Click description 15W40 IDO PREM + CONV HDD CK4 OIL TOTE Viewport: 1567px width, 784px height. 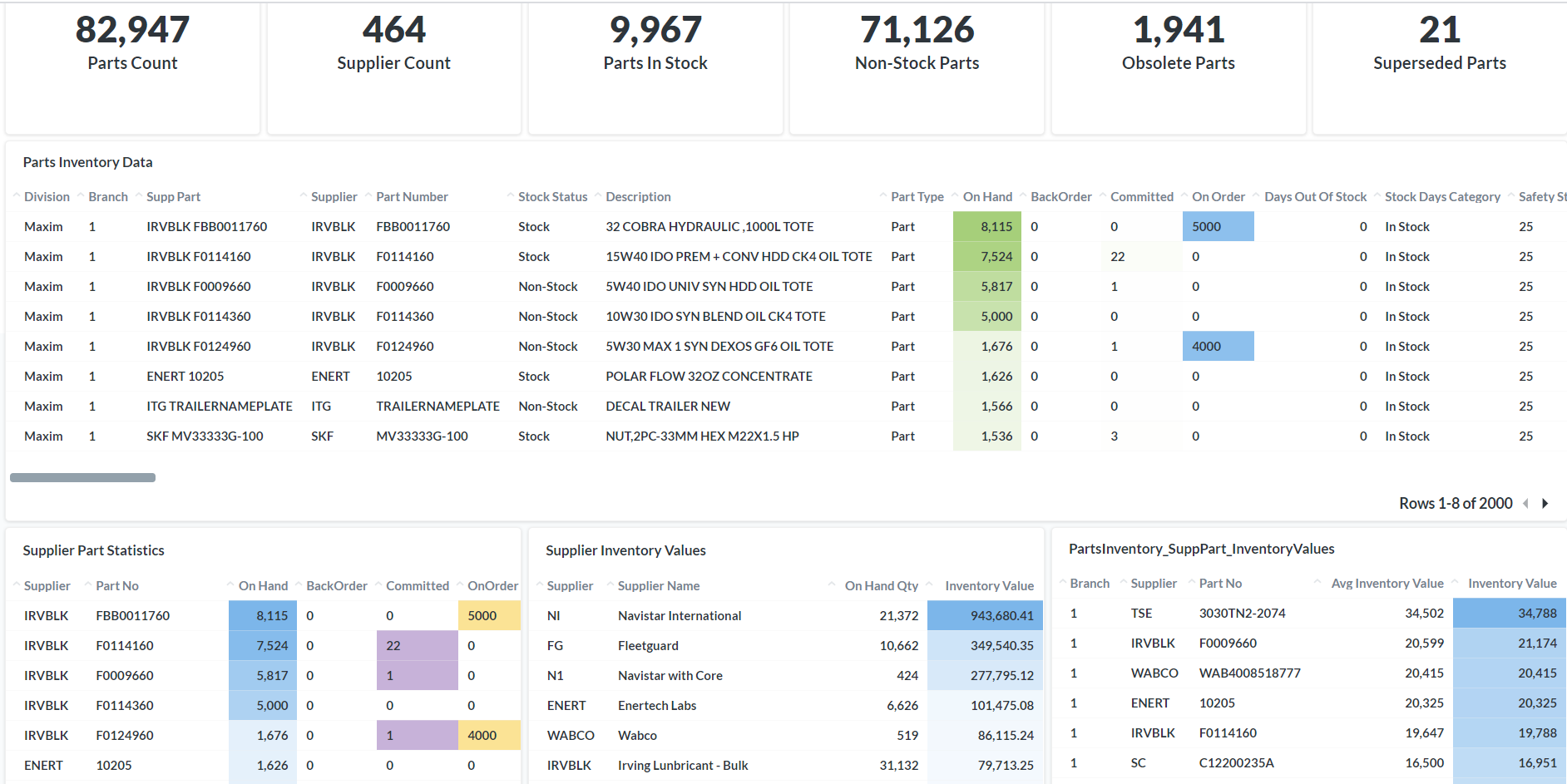pos(739,257)
